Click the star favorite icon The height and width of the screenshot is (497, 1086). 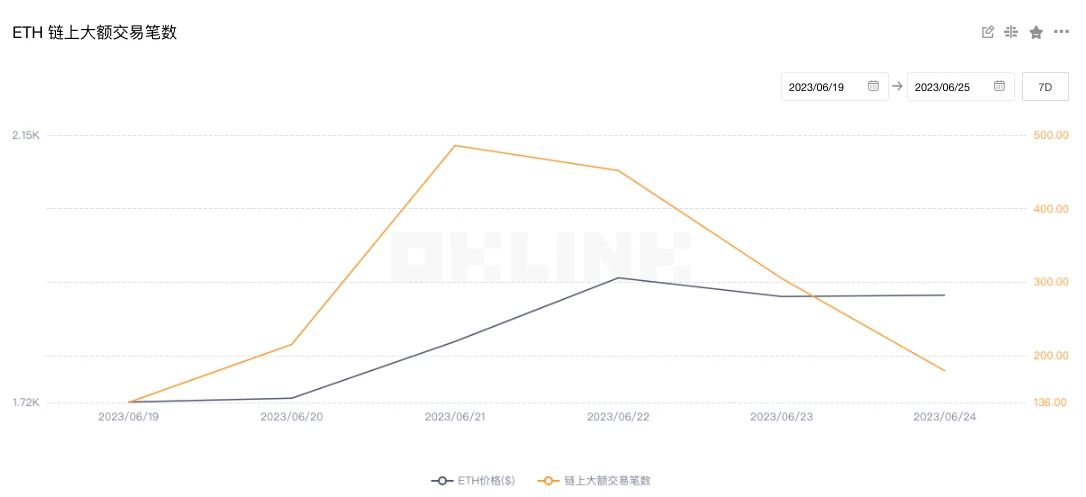click(x=1036, y=32)
